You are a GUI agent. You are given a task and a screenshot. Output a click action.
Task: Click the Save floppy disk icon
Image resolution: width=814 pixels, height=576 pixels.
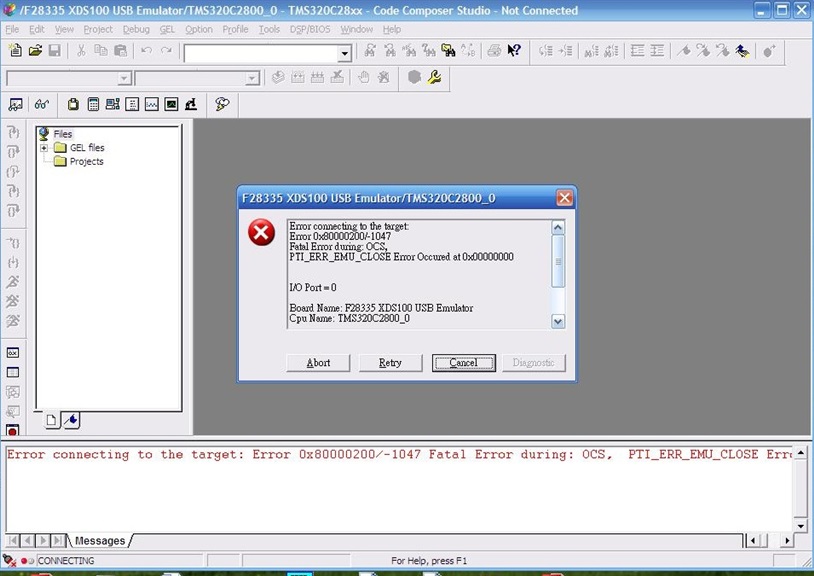55,50
